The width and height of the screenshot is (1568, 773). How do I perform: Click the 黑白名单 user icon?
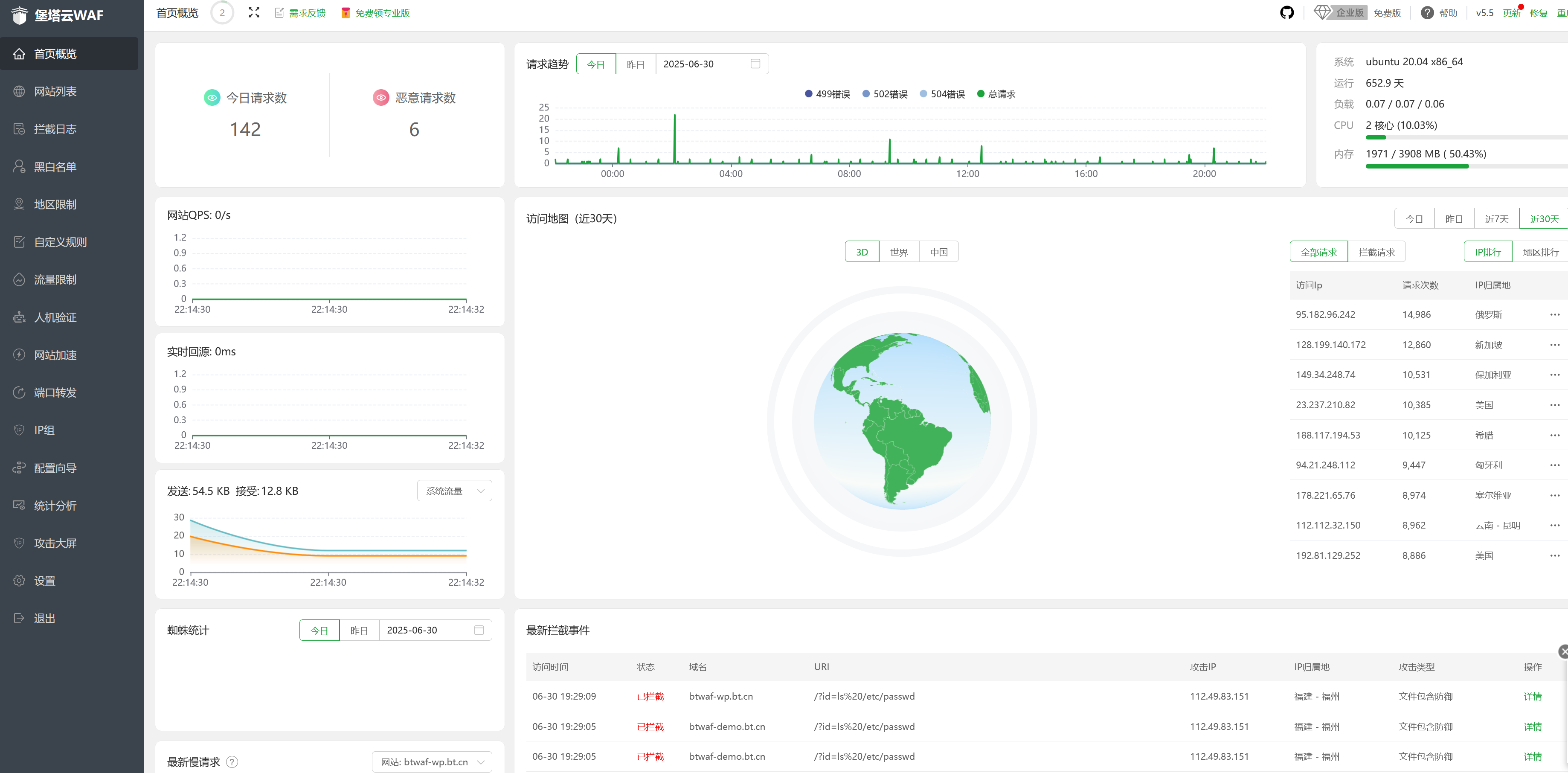point(20,167)
